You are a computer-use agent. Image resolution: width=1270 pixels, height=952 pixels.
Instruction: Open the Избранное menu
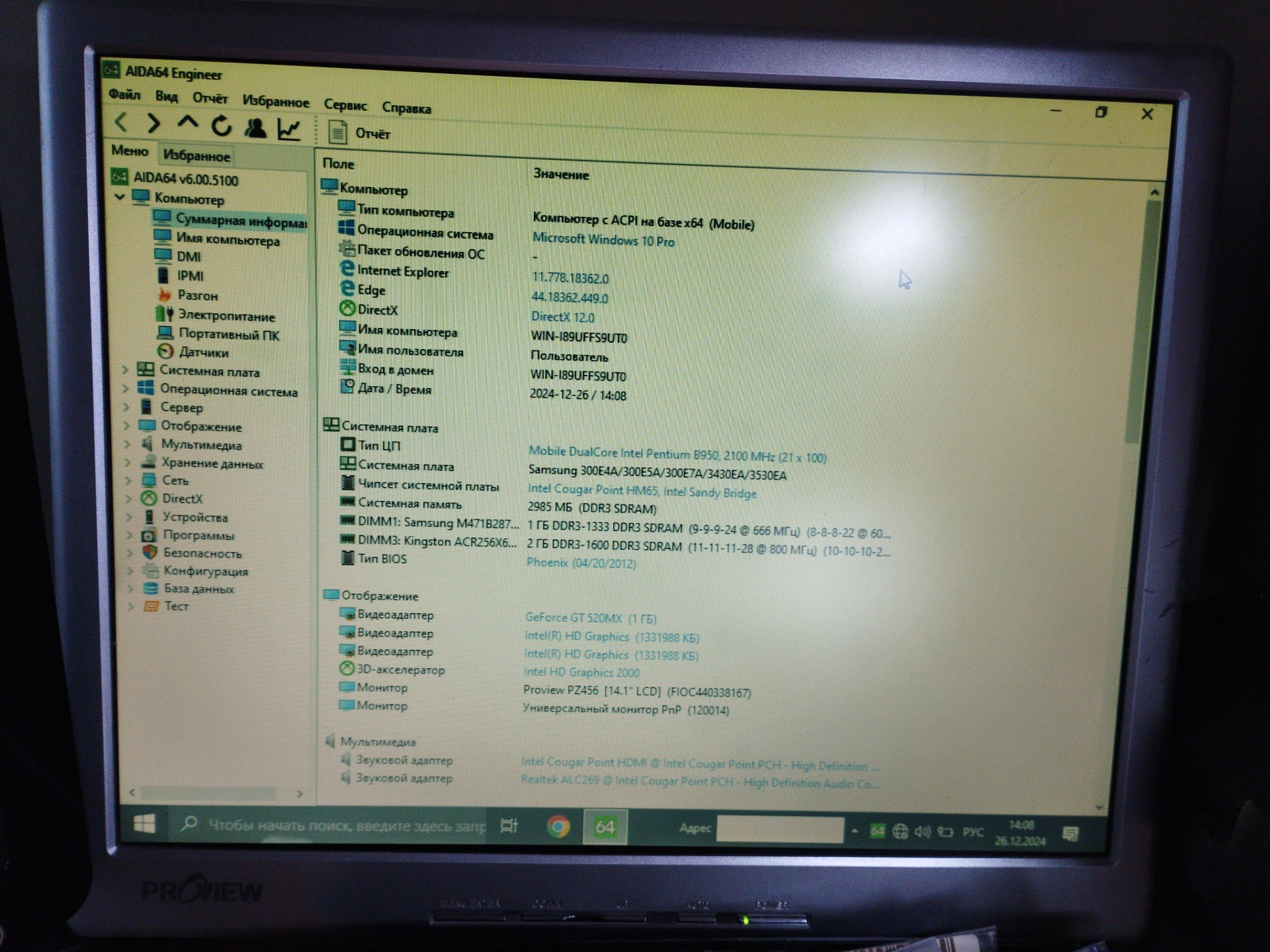276,102
